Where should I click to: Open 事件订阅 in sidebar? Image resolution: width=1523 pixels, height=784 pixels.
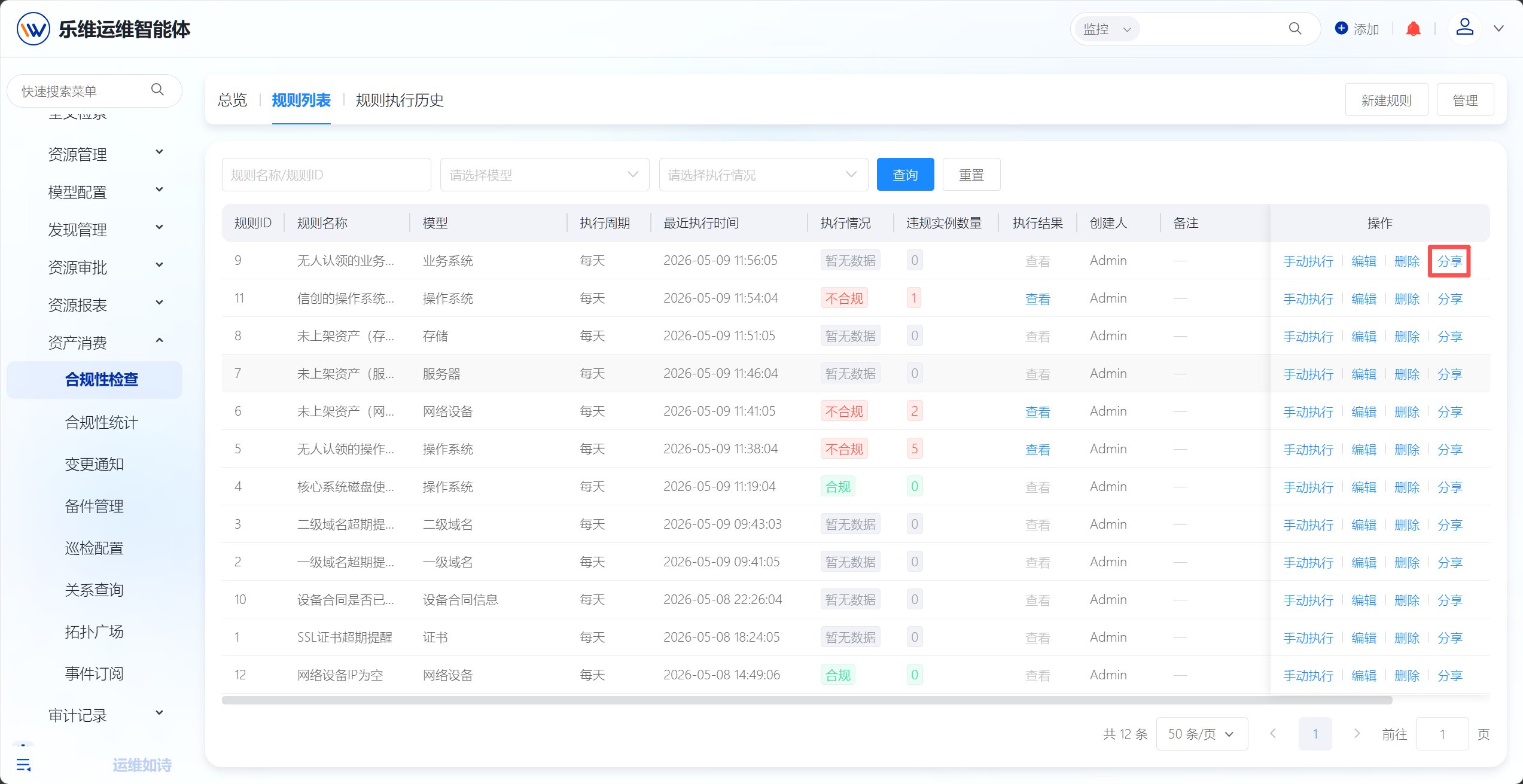(94, 673)
